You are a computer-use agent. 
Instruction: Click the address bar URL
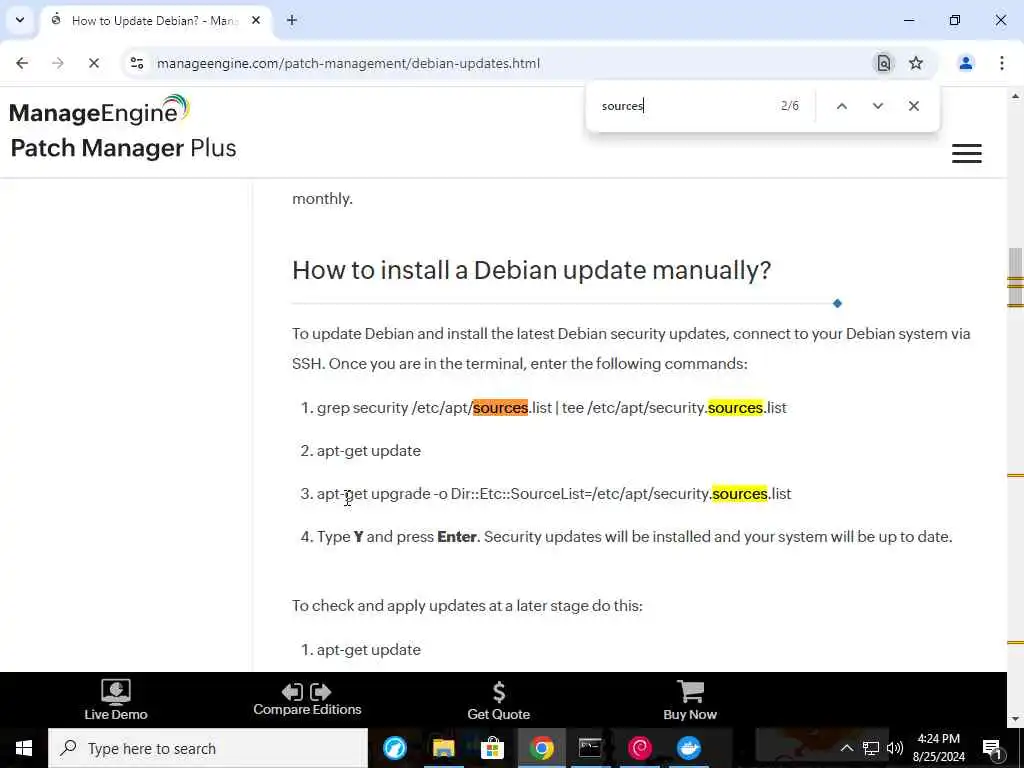tap(348, 63)
